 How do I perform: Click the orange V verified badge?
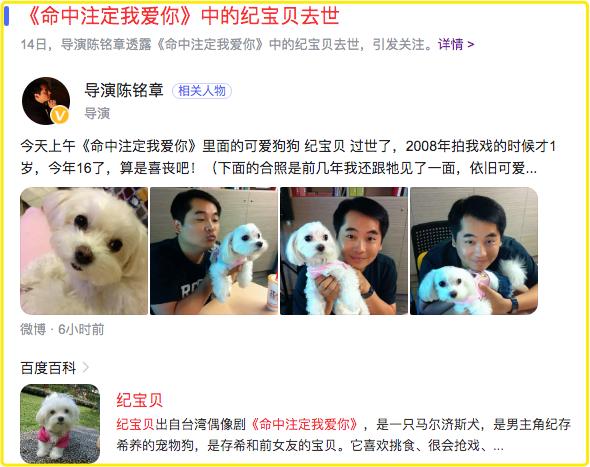(x=60, y=115)
